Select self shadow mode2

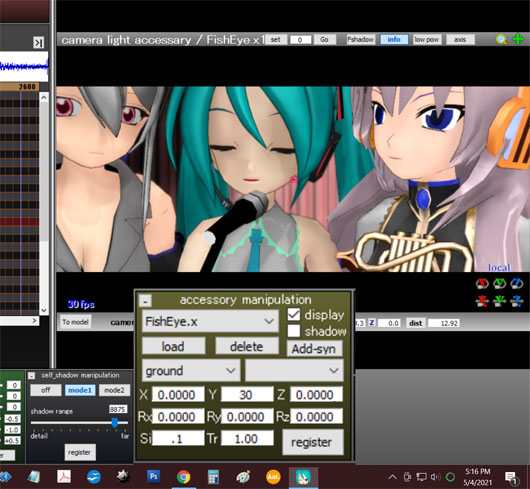tap(114, 390)
